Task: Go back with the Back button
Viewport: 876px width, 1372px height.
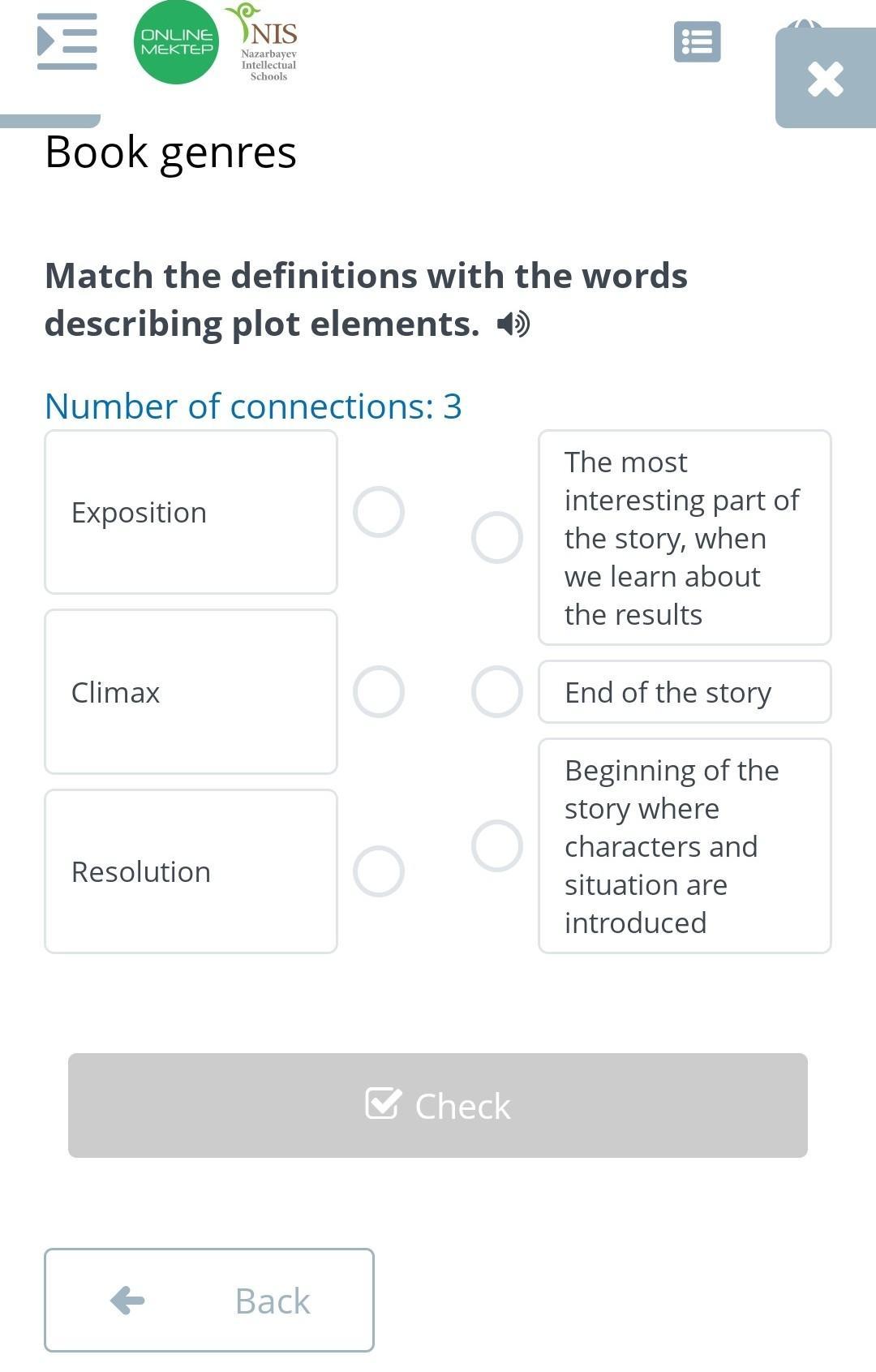Action: coord(209,1300)
